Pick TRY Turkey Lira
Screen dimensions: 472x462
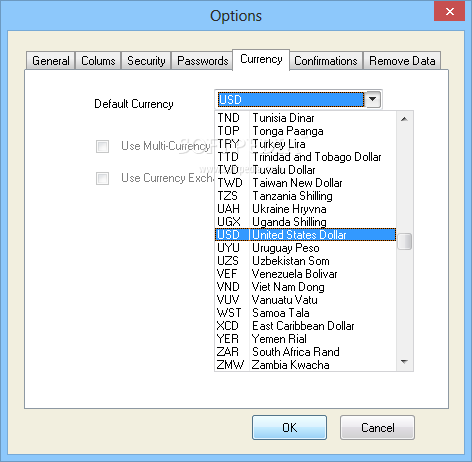coord(305,144)
